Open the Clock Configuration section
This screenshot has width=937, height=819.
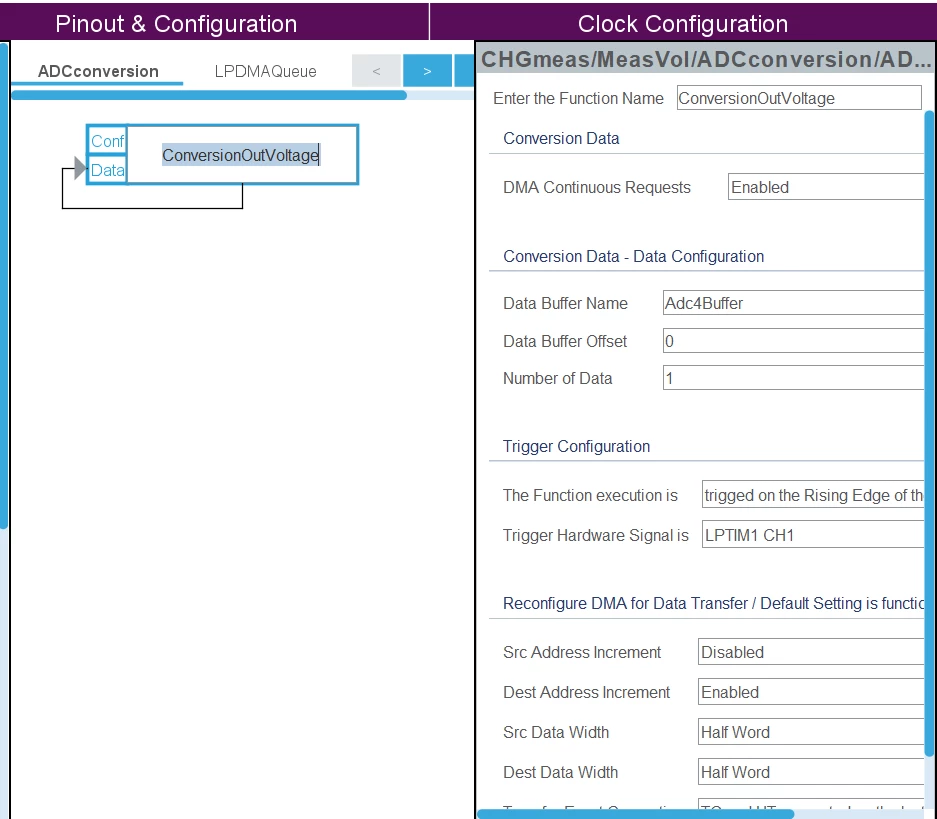pyautogui.click(x=683, y=24)
